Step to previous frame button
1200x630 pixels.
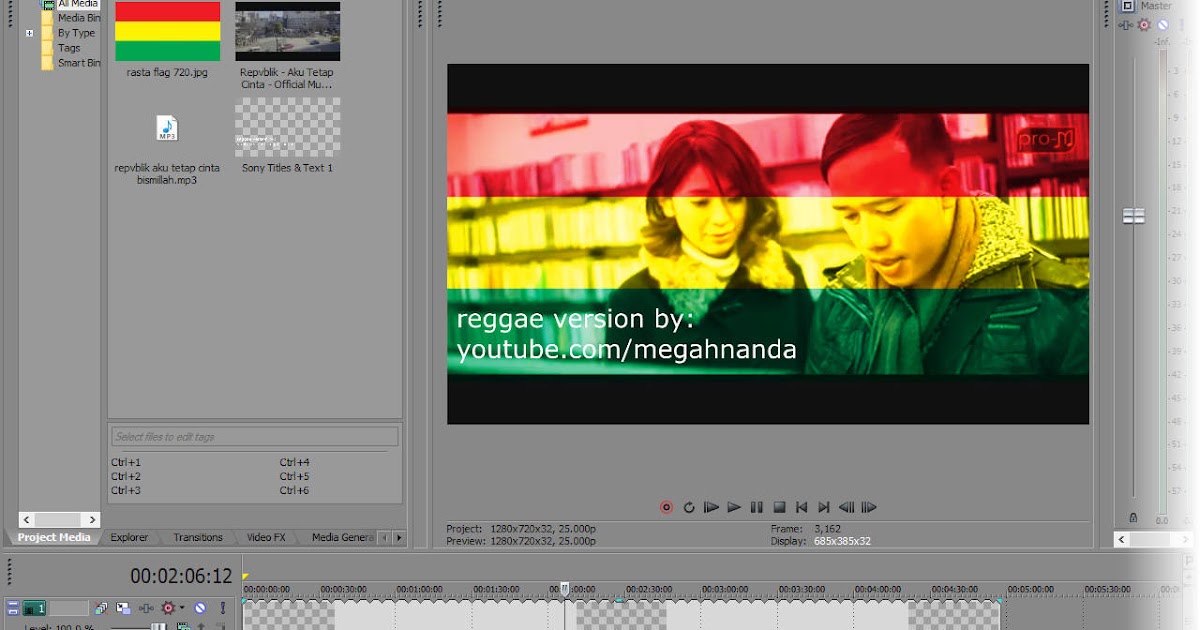coord(846,507)
